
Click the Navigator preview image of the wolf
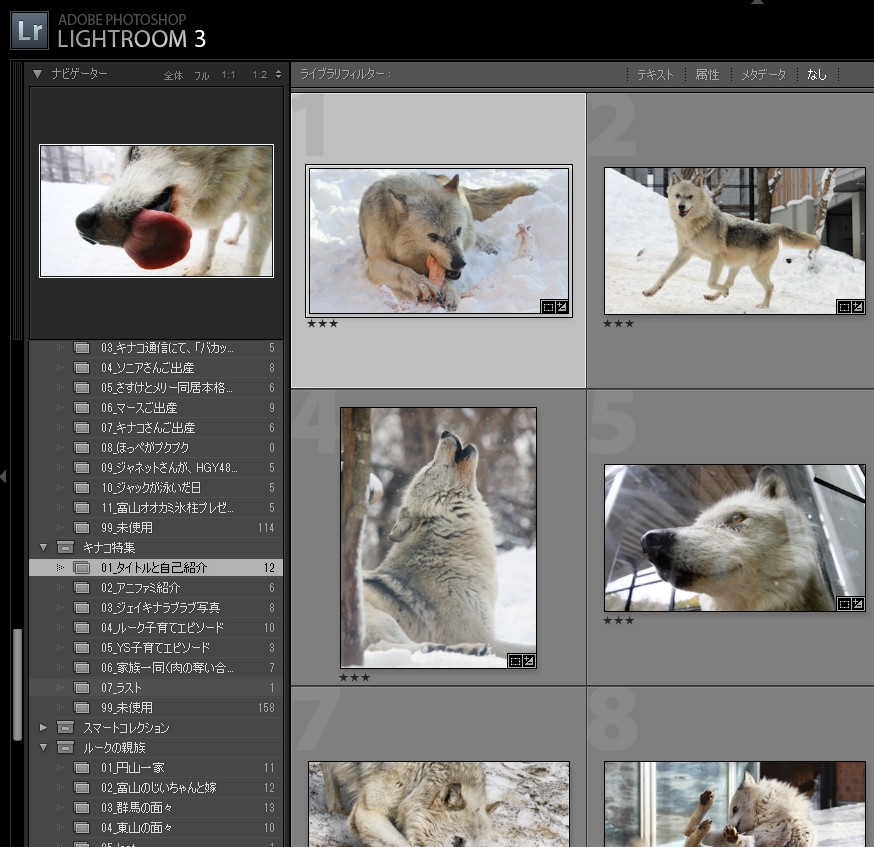(157, 211)
